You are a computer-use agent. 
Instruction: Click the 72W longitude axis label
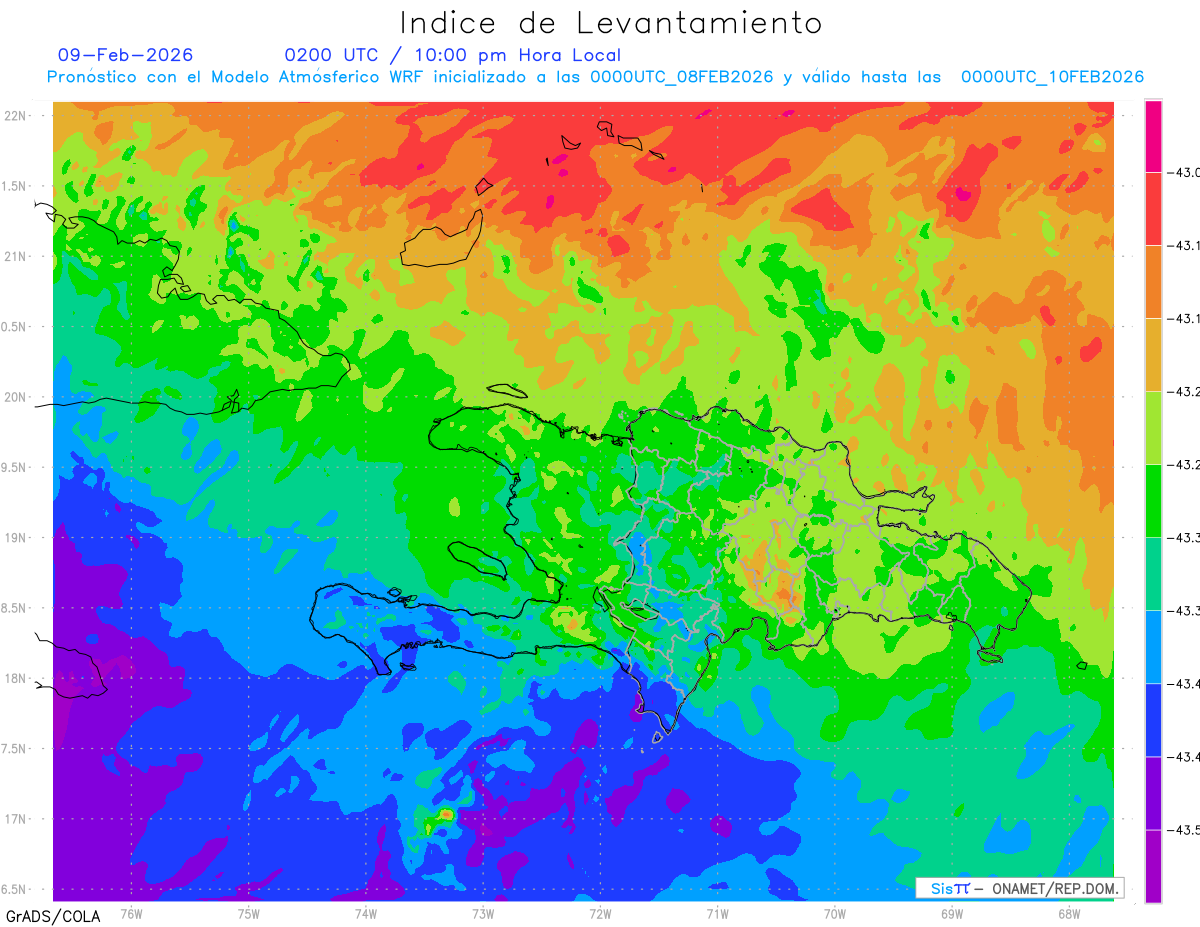tap(600, 913)
